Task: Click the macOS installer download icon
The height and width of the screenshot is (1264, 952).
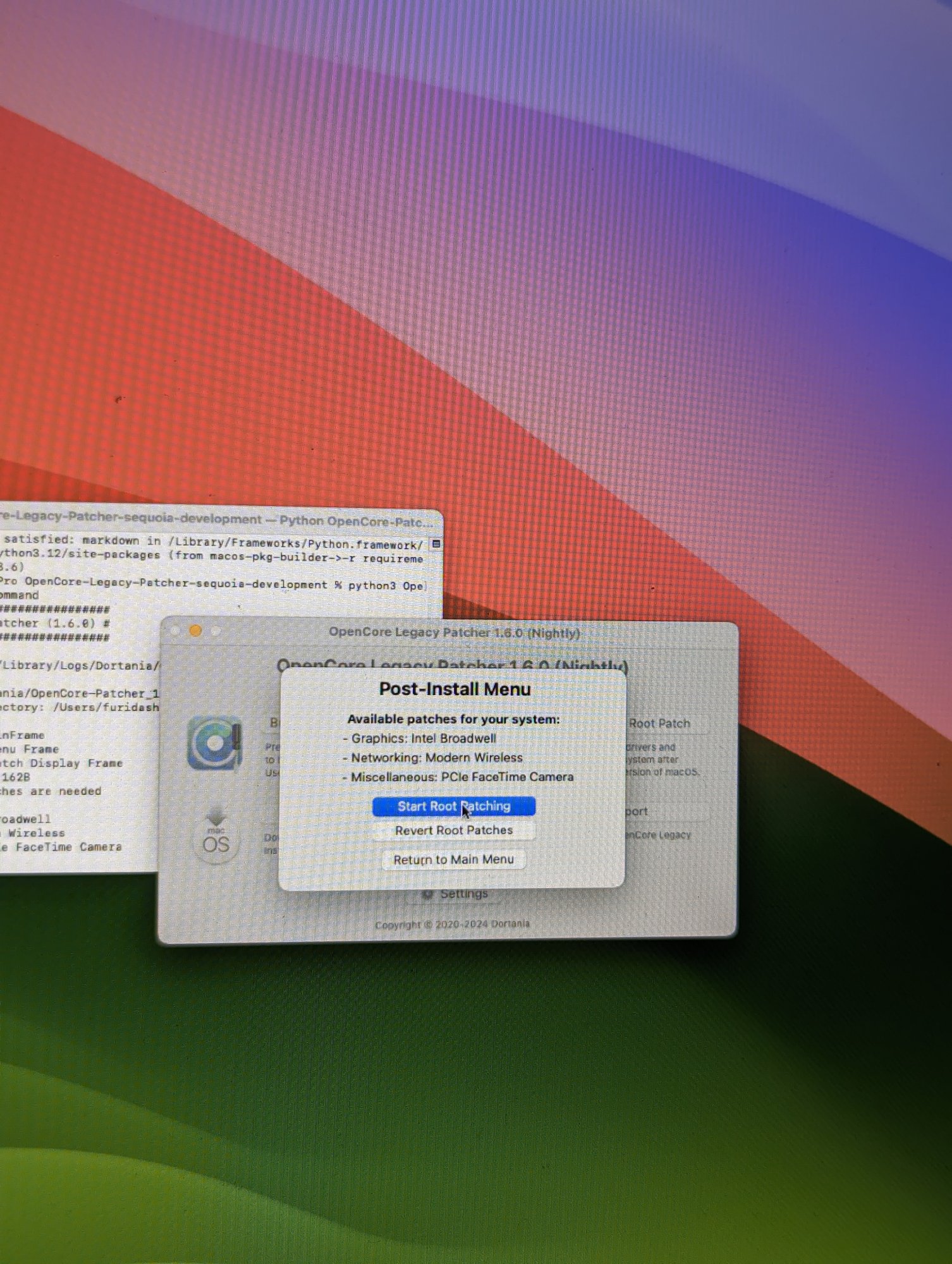Action: (216, 836)
